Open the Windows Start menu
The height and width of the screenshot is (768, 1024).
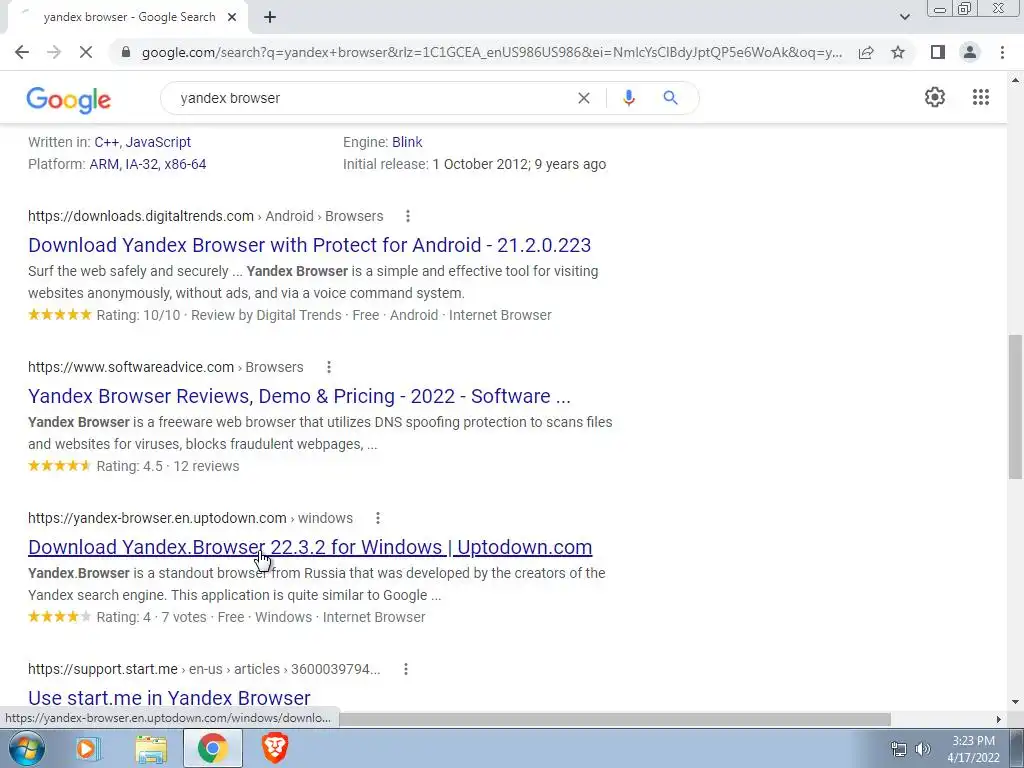(x=25, y=748)
